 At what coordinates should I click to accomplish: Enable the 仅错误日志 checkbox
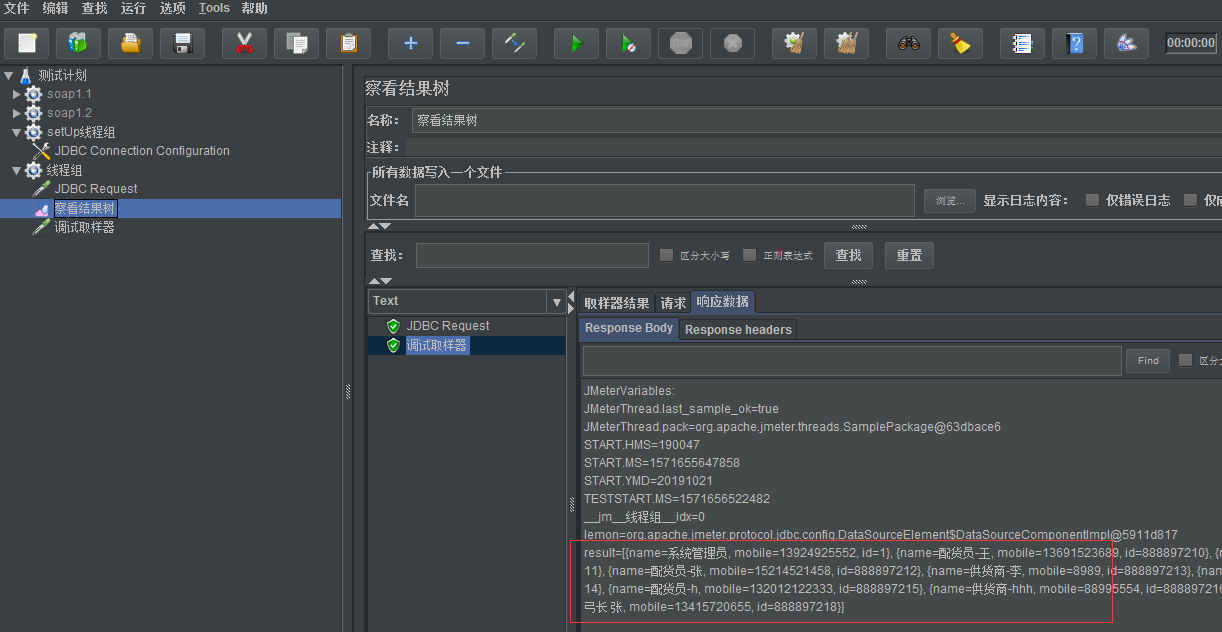1092,200
